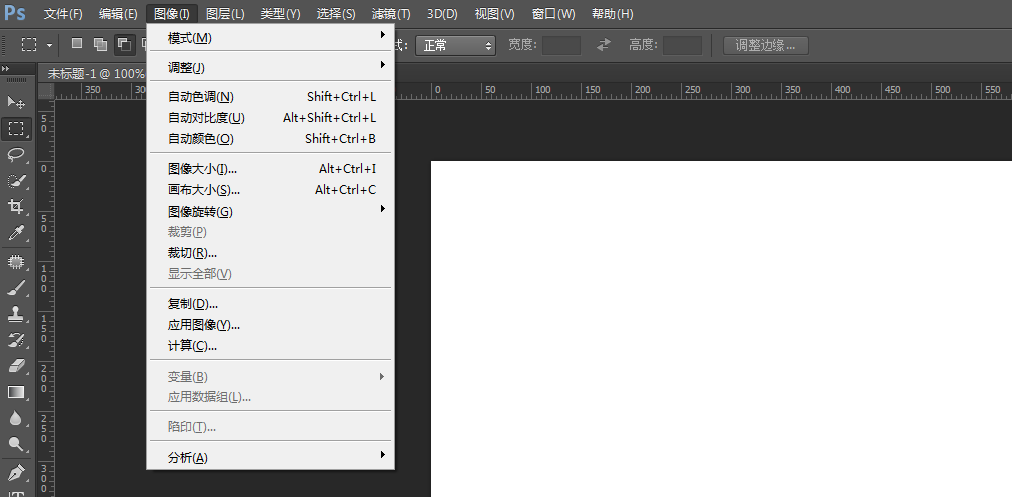Select the Rectangular Marquee tool in toolbox
Viewport: 1012px width, 497px height.
pos(15,128)
